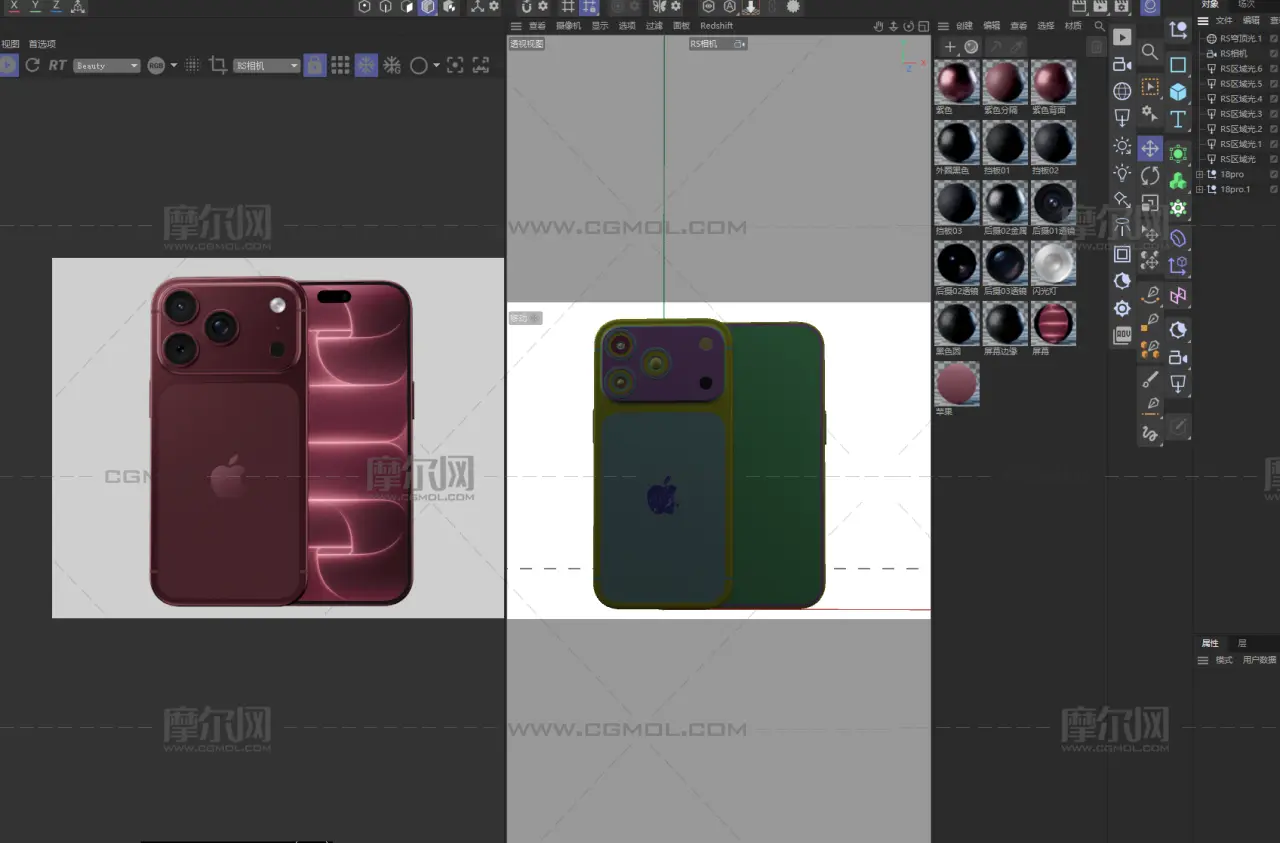Click the Redshift dome light globe icon
This screenshot has height=843, width=1280.
click(1122, 91)
